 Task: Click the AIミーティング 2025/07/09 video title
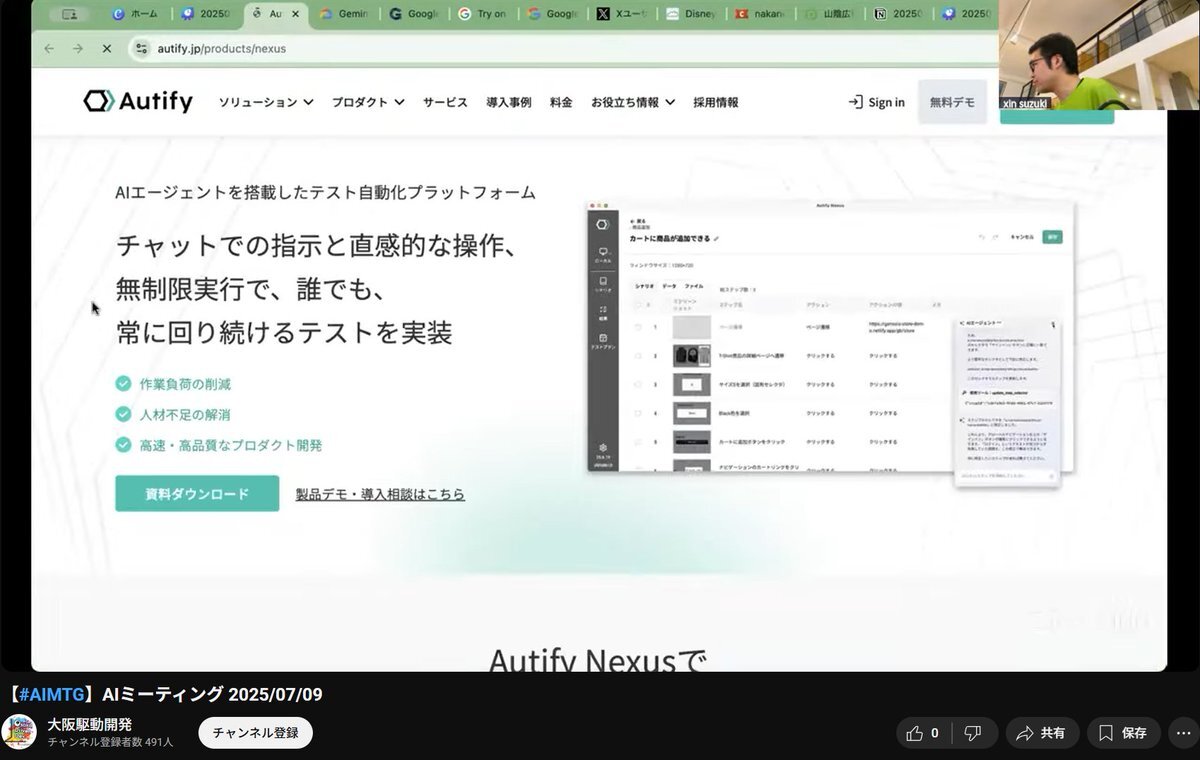(x=212, y=695)
